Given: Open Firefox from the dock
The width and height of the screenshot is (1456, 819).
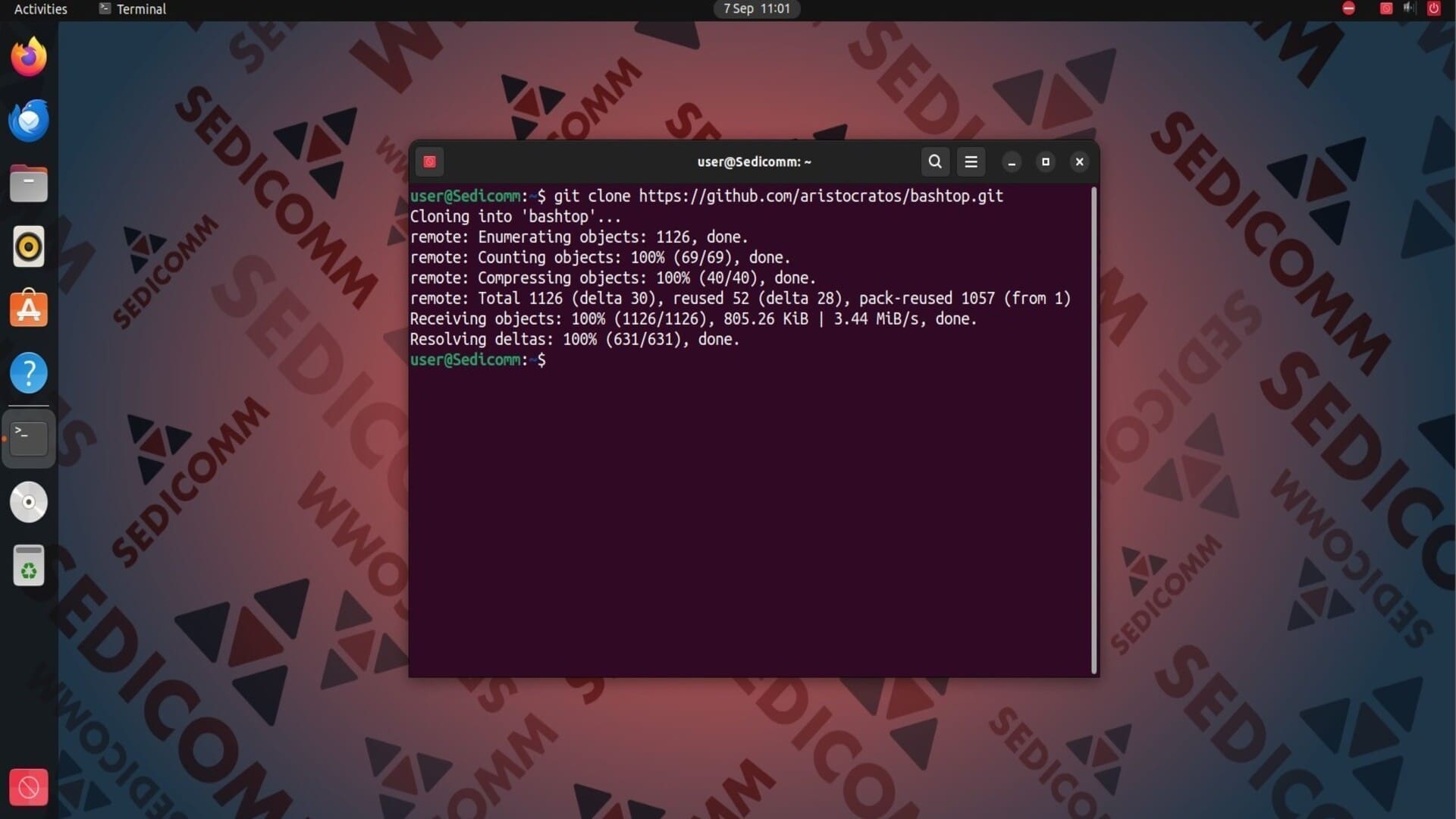Looking at the screenshot, I should 29,57.
